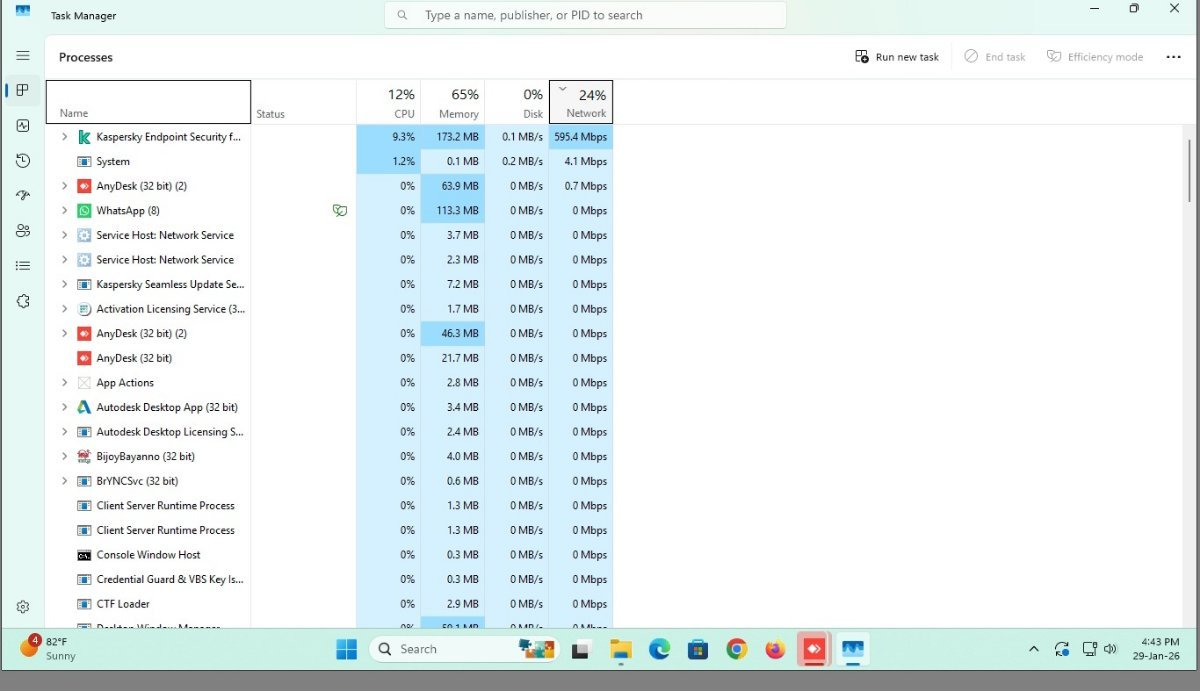1200x691 pixels.
Task: Click the volume icon in system tray
Action: click(1110, 649)
